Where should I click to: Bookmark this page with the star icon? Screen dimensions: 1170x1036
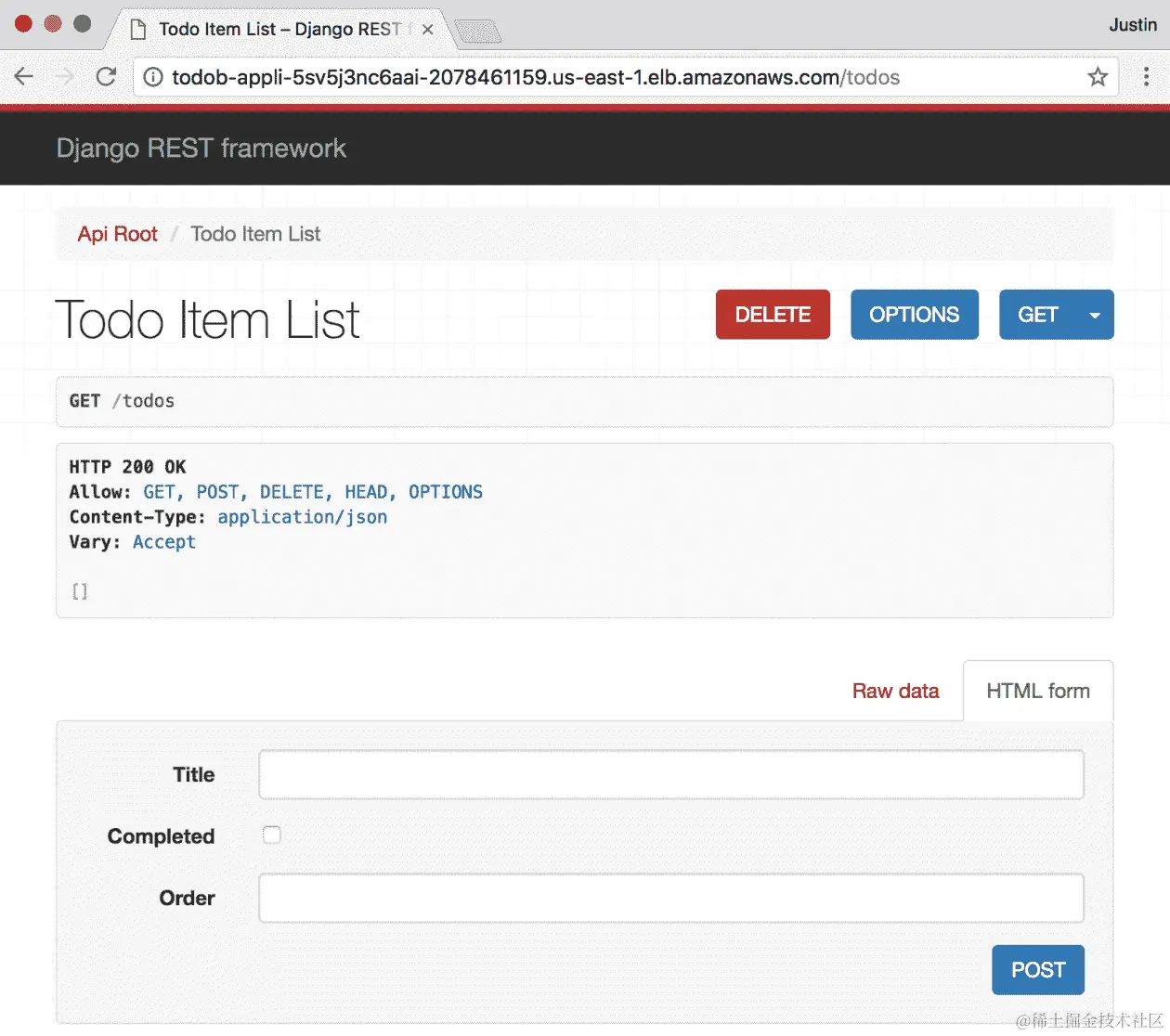coord(1098,77)
